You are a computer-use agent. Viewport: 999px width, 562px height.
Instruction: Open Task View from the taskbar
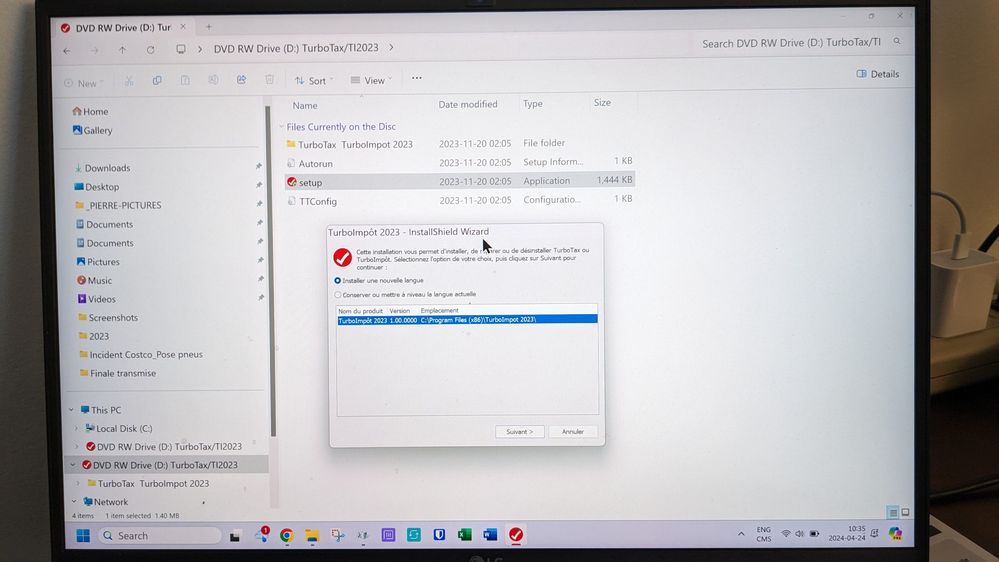click(x=235, y=537)
